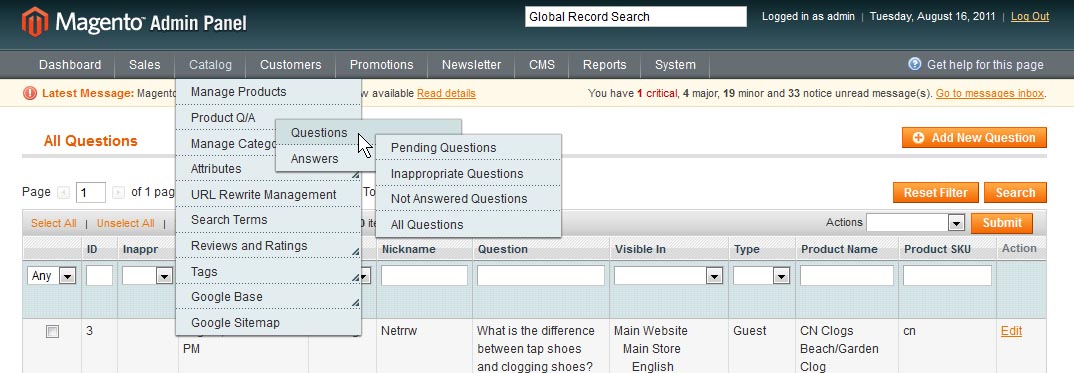1074x373 pixels.
Task: Click the Submit button
Action: [x=1001, y=223]
